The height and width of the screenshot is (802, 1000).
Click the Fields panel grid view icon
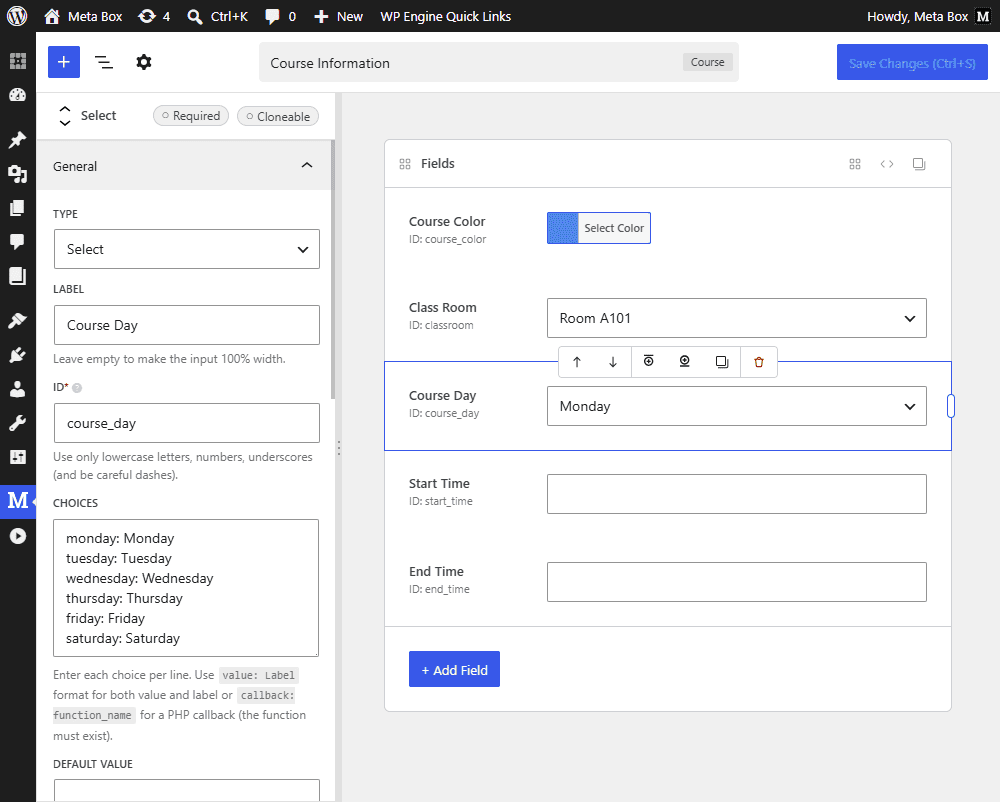tap(855, 164)
